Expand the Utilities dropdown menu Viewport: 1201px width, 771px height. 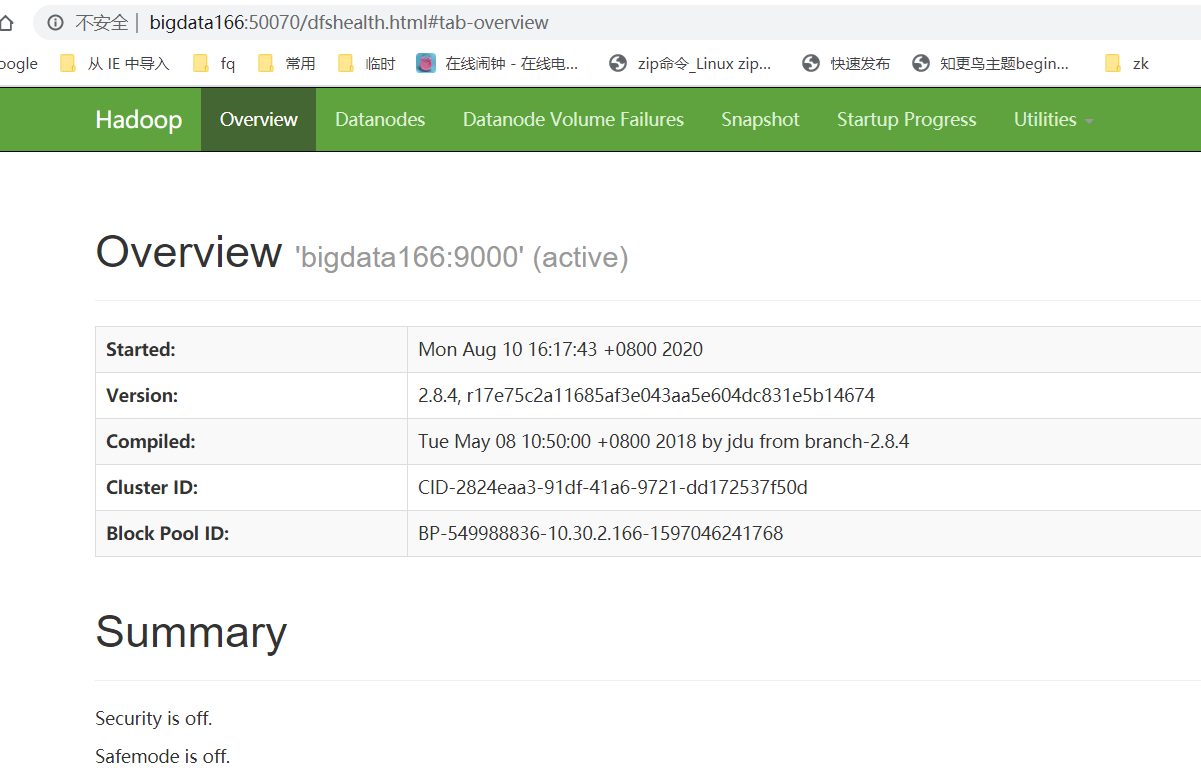point(1053,120)
